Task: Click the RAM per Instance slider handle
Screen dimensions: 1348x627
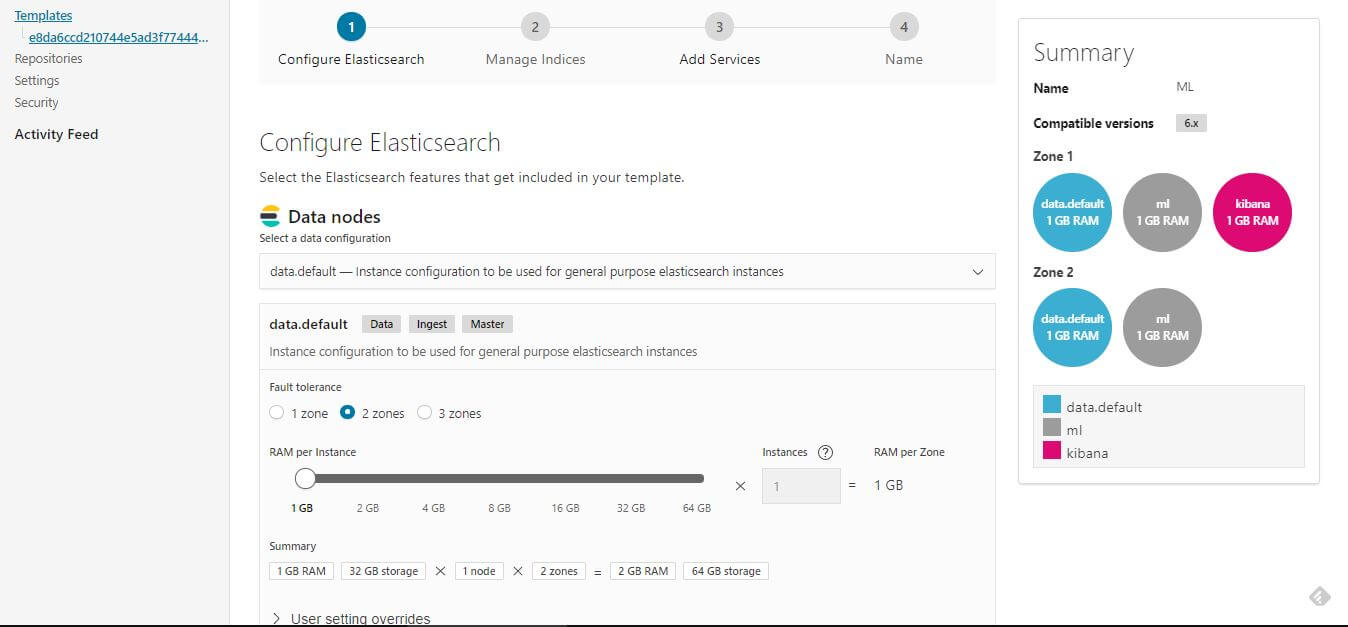Action: click(305, 479)
